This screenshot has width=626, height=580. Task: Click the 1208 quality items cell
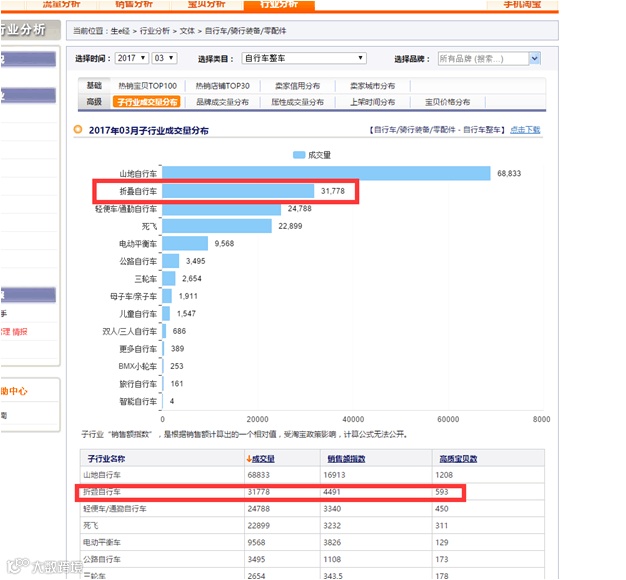point(444,475)
